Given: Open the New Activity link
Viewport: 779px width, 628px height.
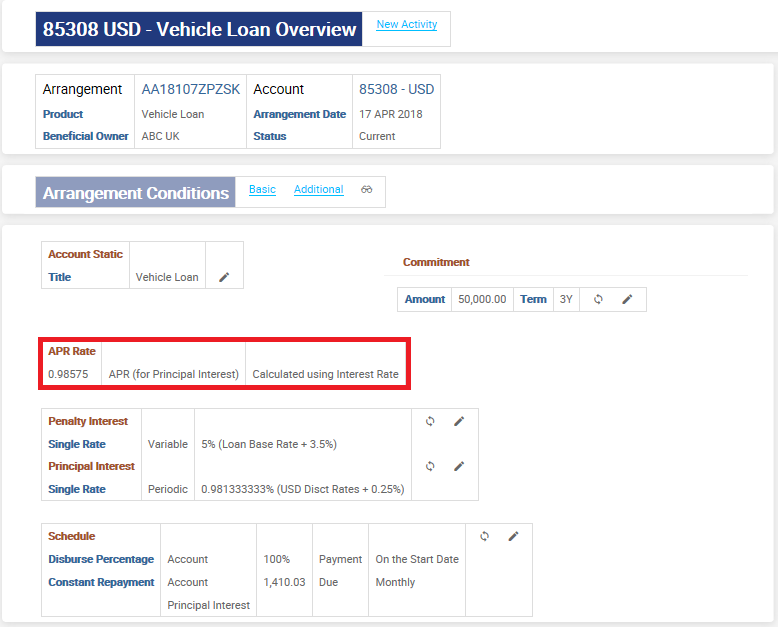Looking at the screenshot, I should click(x=406, y=25).
